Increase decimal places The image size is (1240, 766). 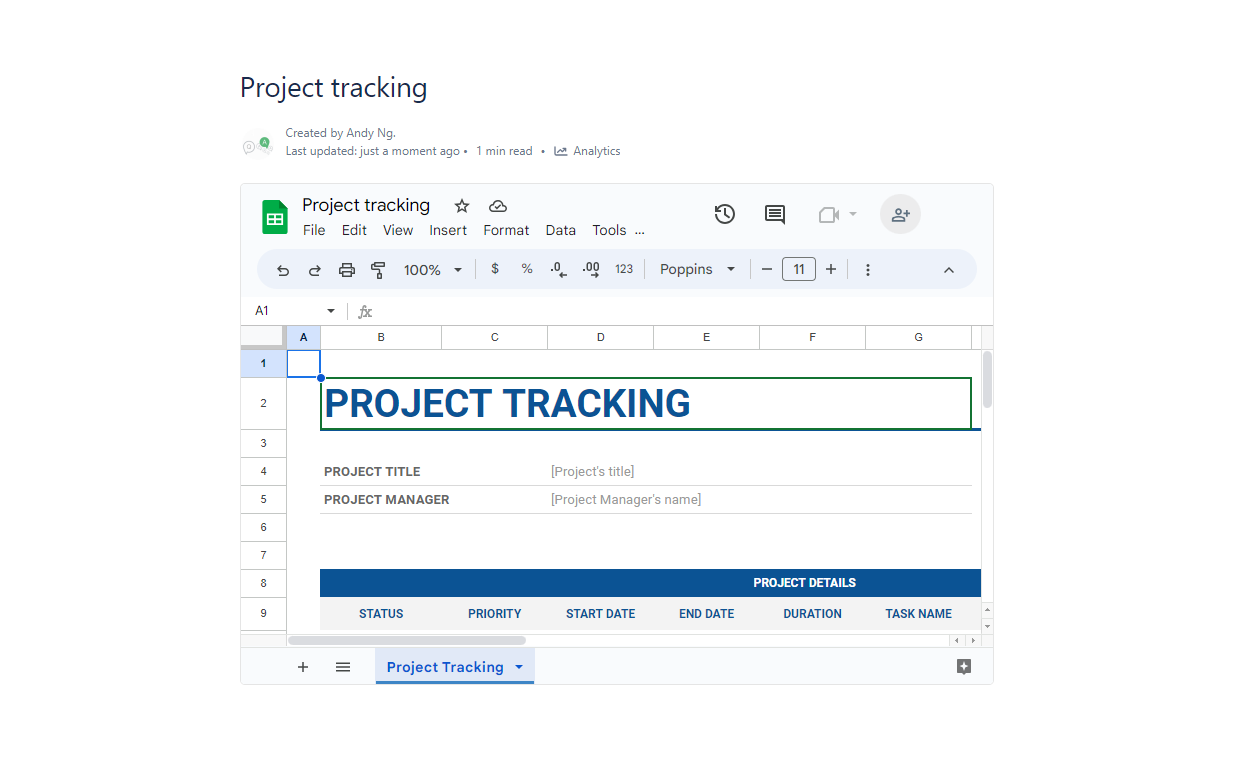[x=591, y=270]
